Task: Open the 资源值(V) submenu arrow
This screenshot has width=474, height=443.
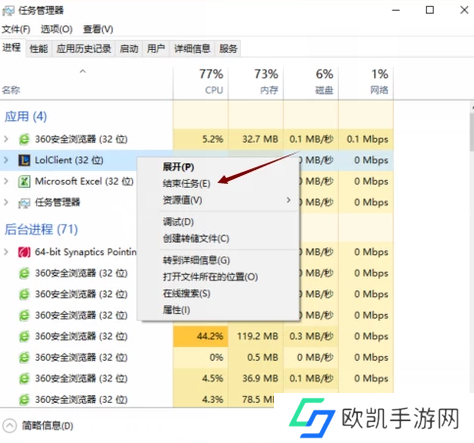Action: tap(289, 200)
